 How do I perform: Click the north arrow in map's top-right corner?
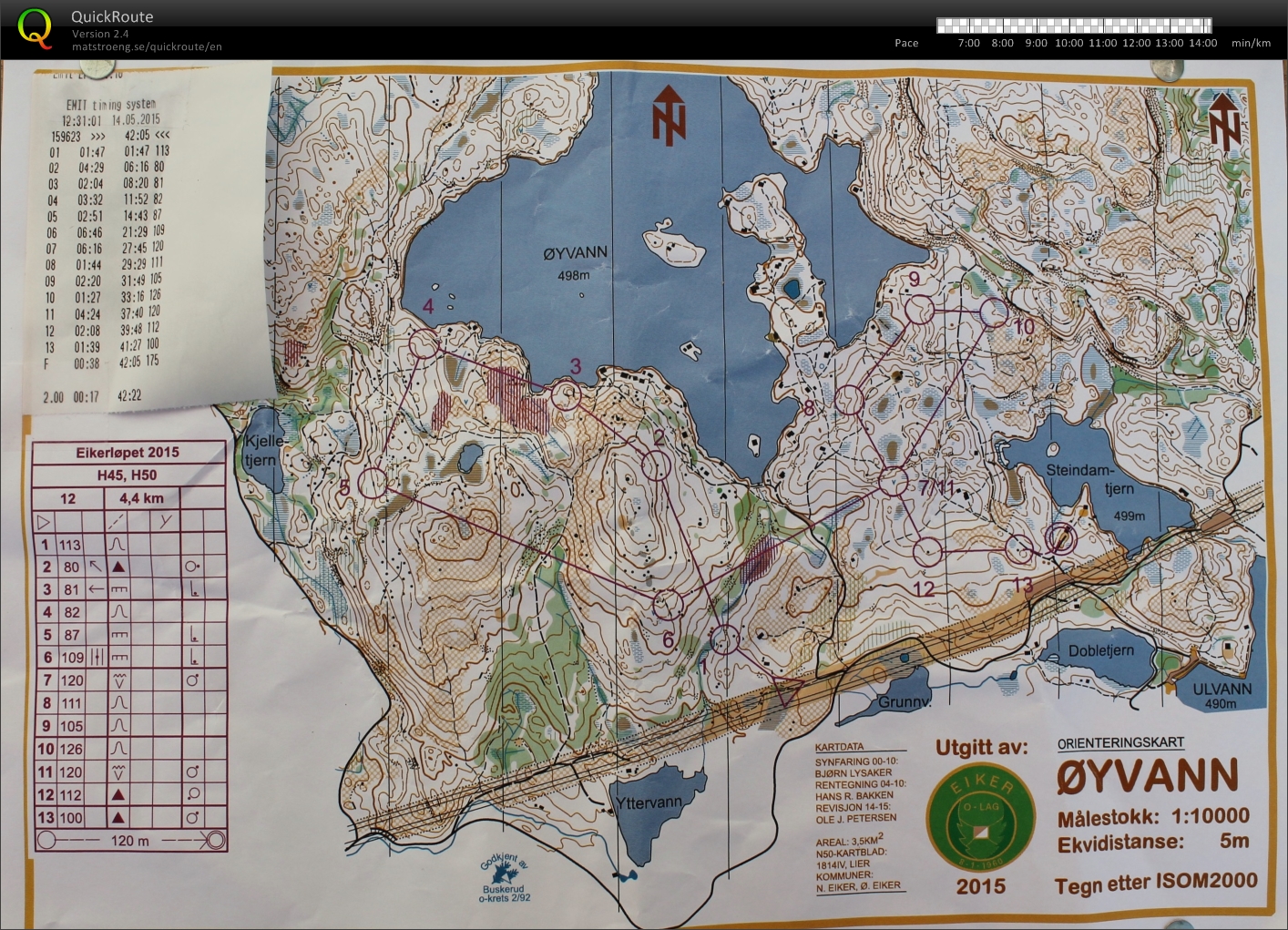(x=1223, y=120)
